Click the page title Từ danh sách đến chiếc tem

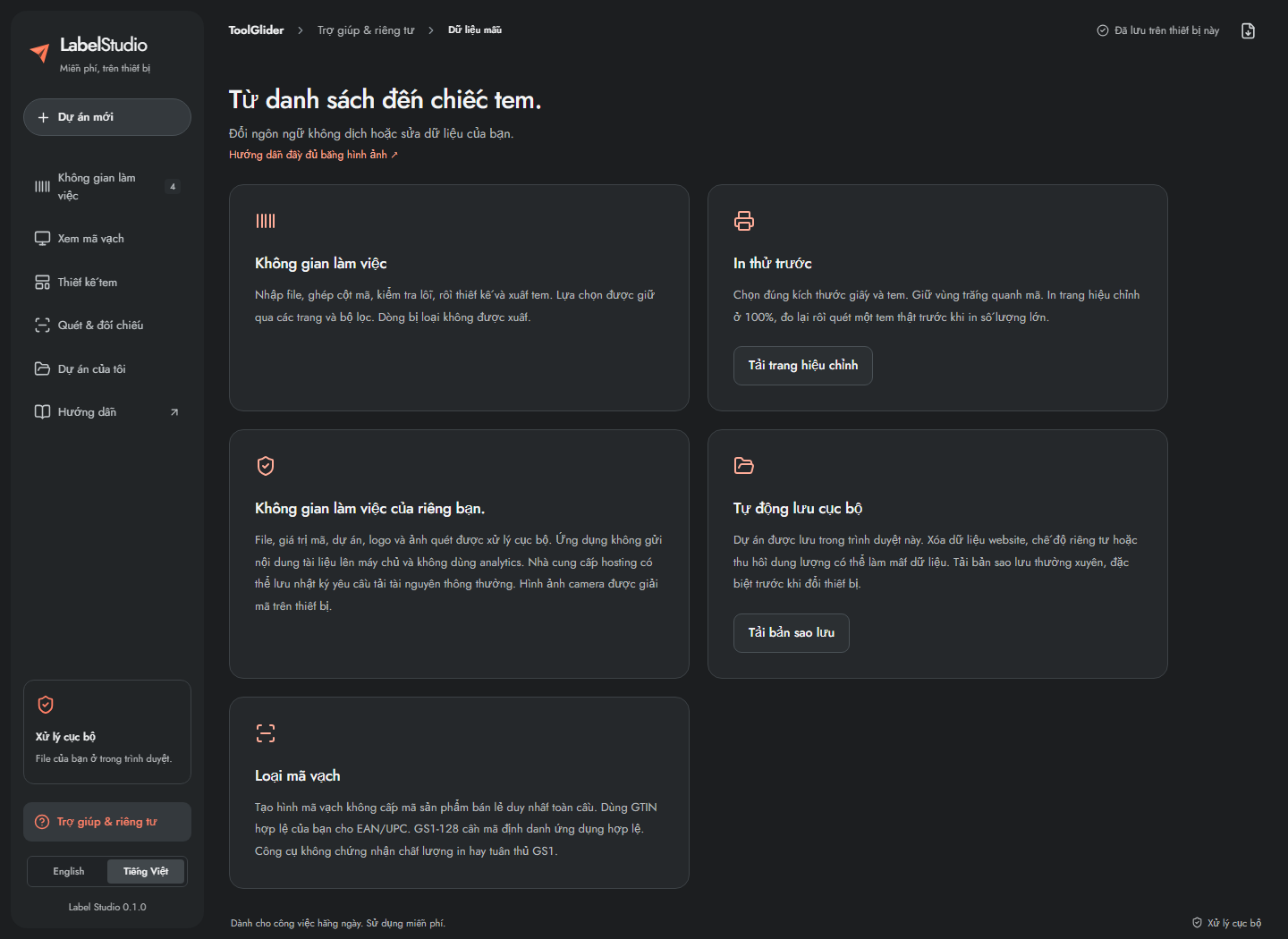coord(386,100)
